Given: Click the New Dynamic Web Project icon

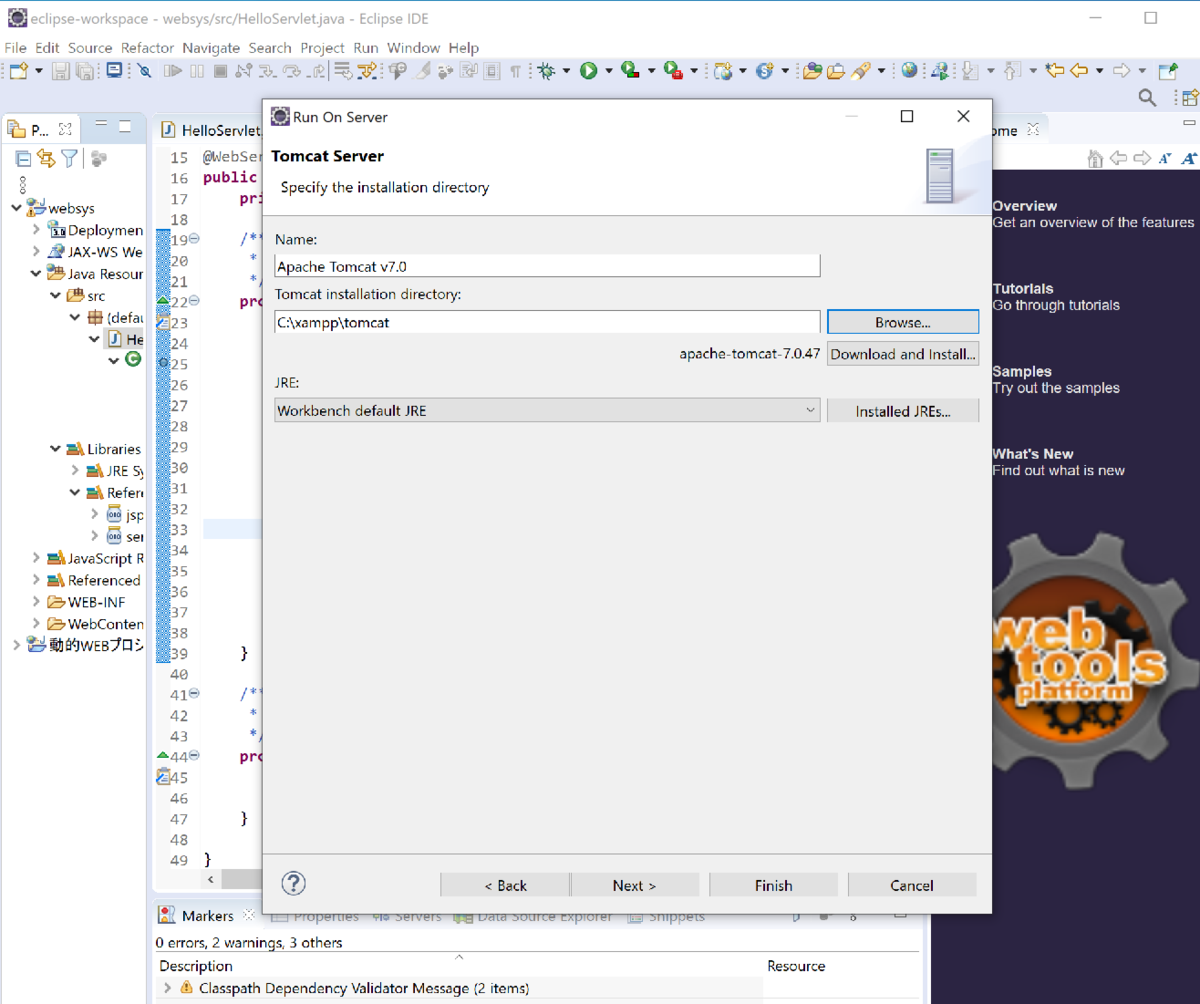Looking at the screenshot, I should (724, 71).
